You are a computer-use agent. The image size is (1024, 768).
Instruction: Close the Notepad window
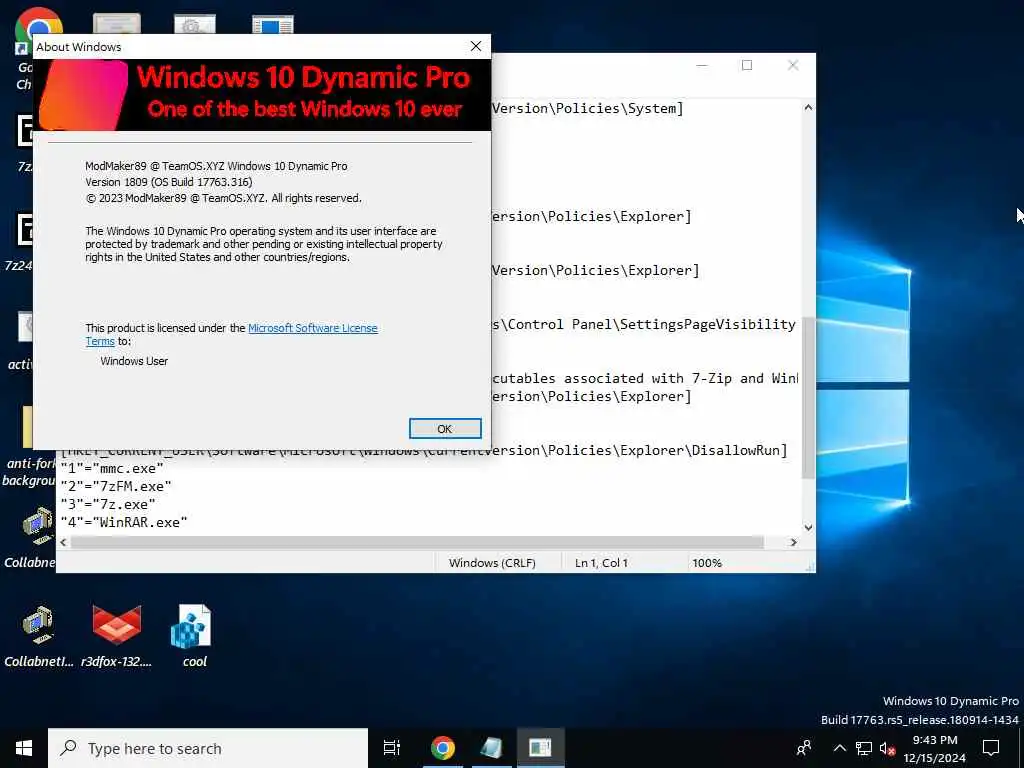pos(793,65)
